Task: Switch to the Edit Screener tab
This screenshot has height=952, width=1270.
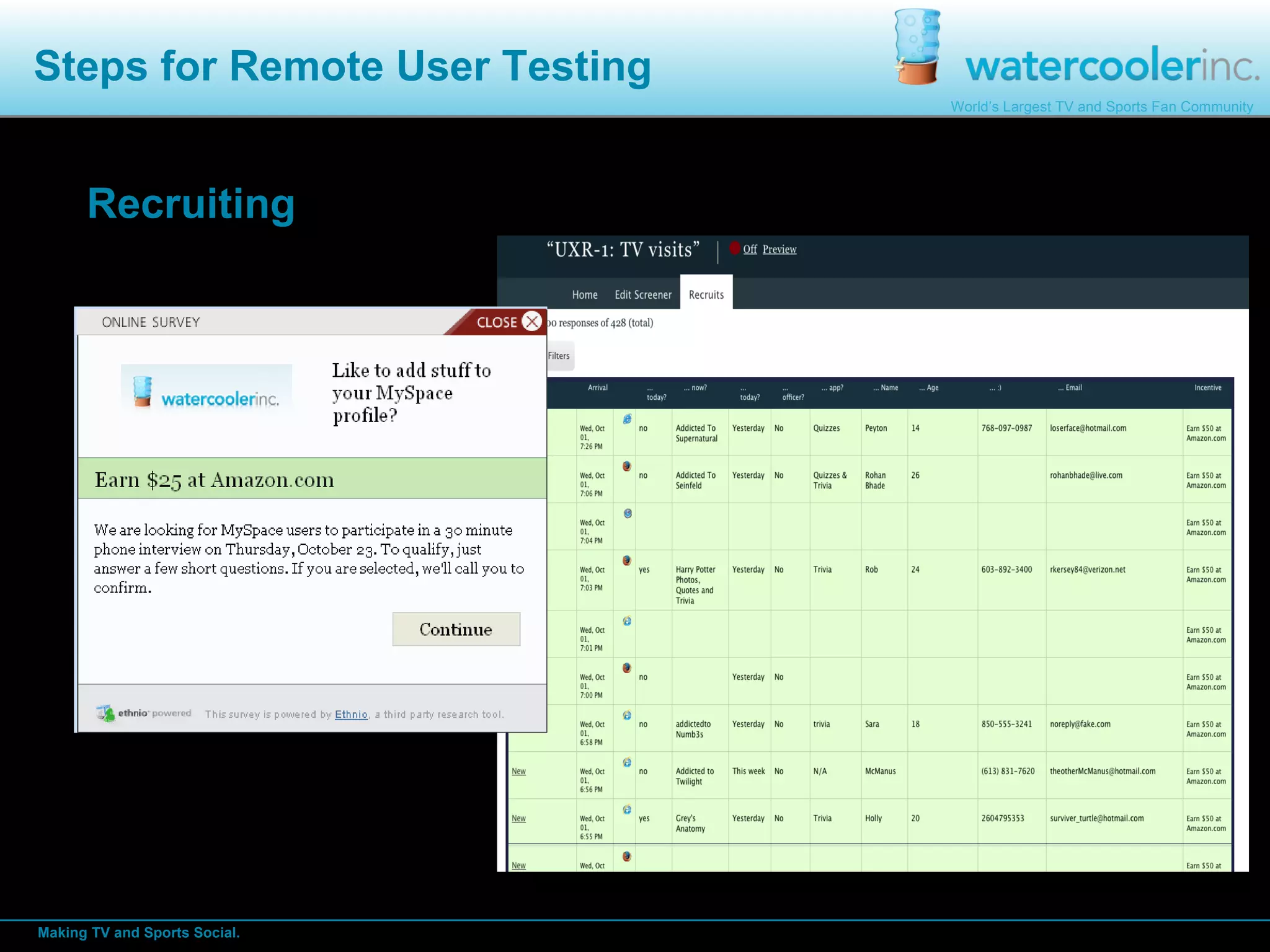Action: [x=643, y=295]
